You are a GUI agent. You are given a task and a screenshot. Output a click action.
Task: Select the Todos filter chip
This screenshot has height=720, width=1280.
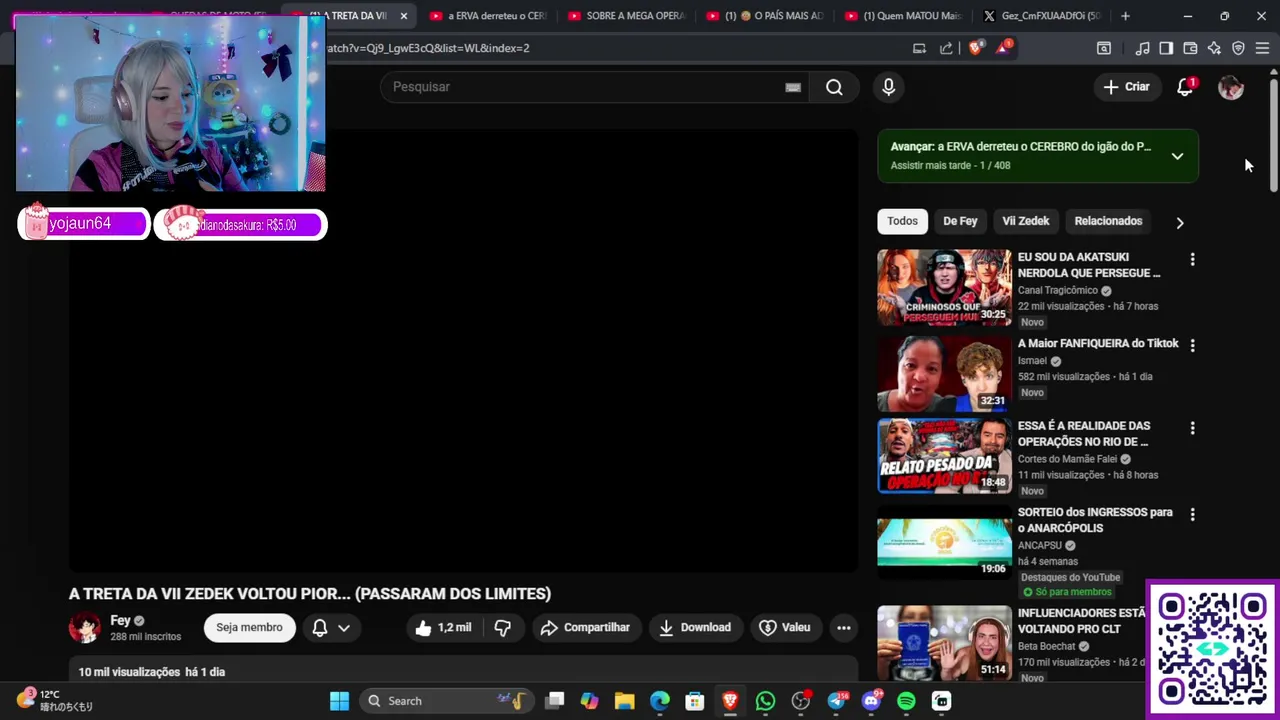pos(902,221)
